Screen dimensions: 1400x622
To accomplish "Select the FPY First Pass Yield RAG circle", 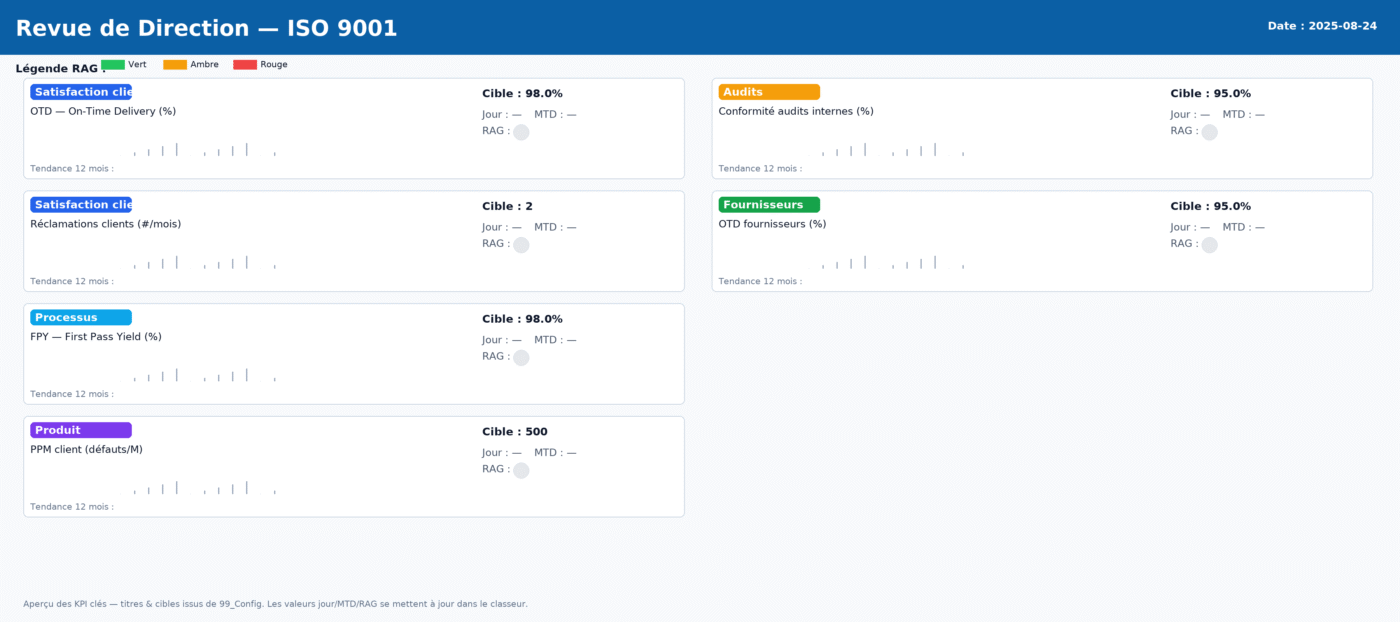I will click(x=521, y=358).
